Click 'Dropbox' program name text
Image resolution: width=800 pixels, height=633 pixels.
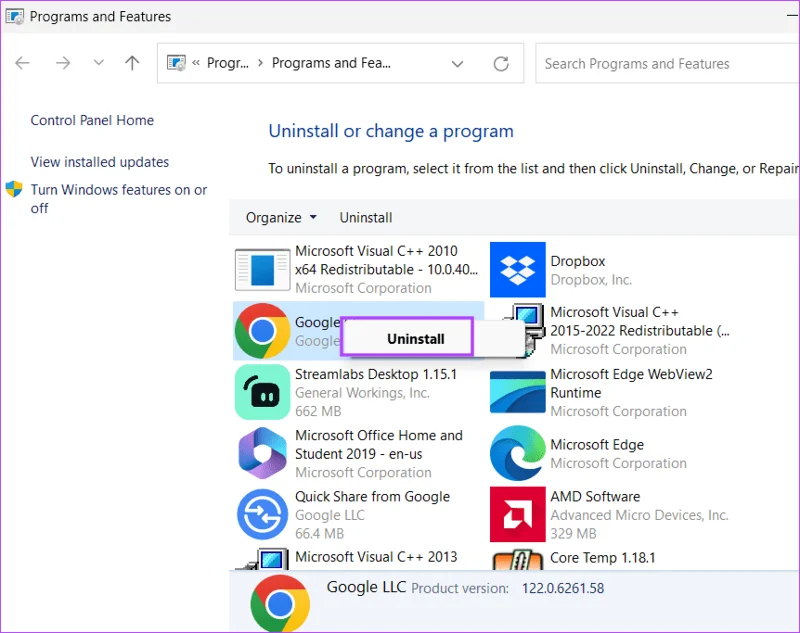[578, 261]
